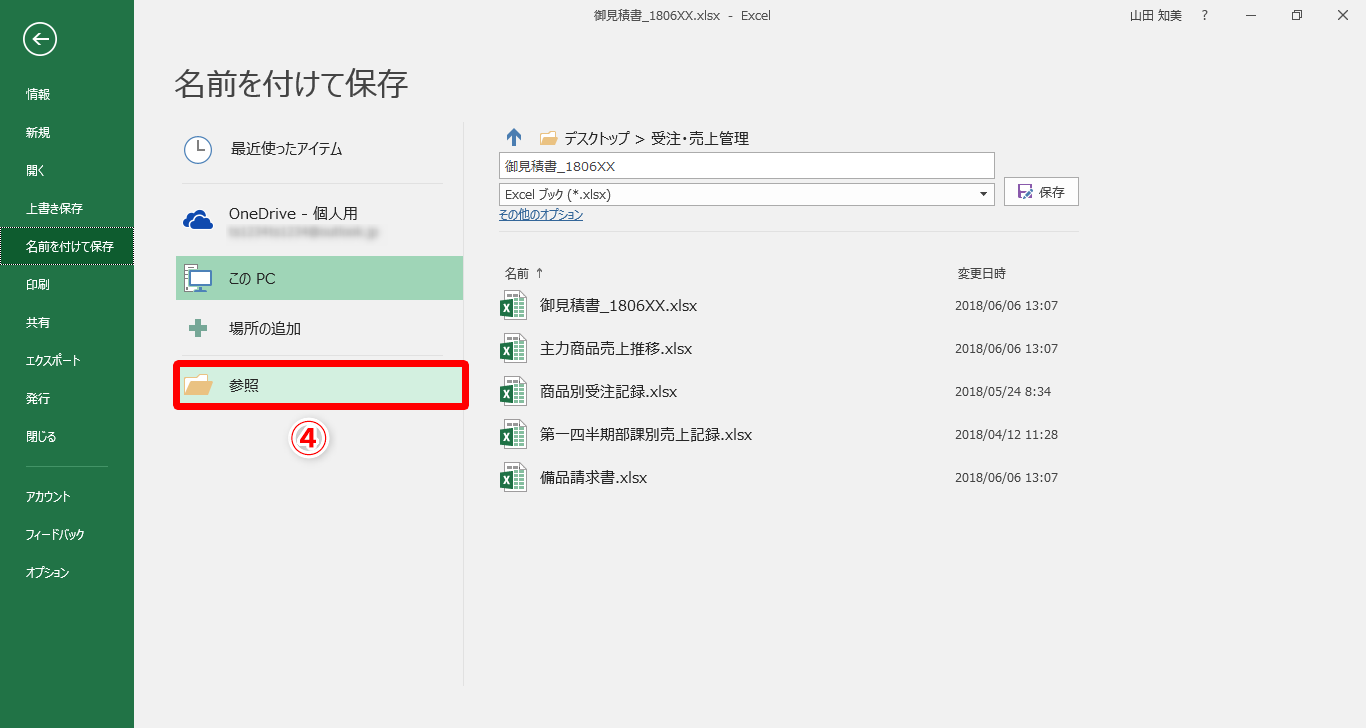
Task: Click the This PC computer icon
Action: [x=198, y=279]
